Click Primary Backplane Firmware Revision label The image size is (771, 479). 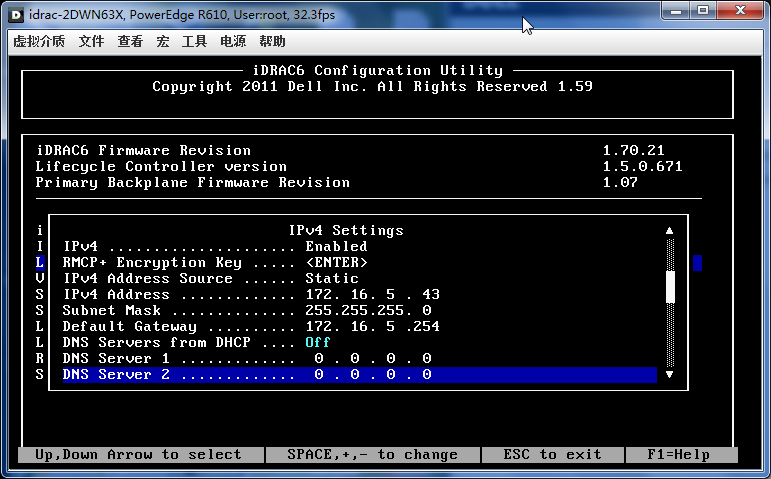point(192,182)
